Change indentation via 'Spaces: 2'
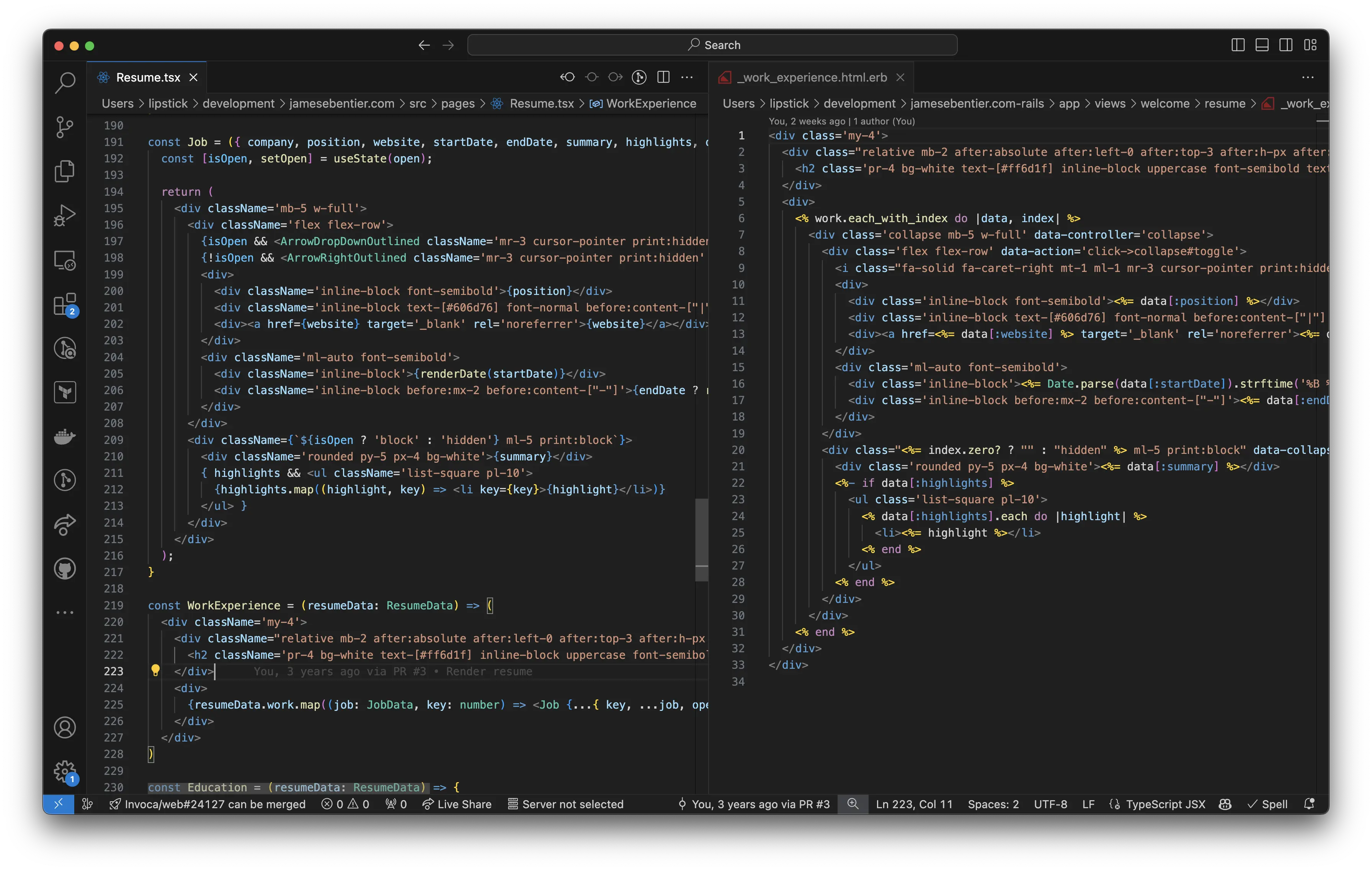Viewport: 1372px width, 871px height. [993, 804]
